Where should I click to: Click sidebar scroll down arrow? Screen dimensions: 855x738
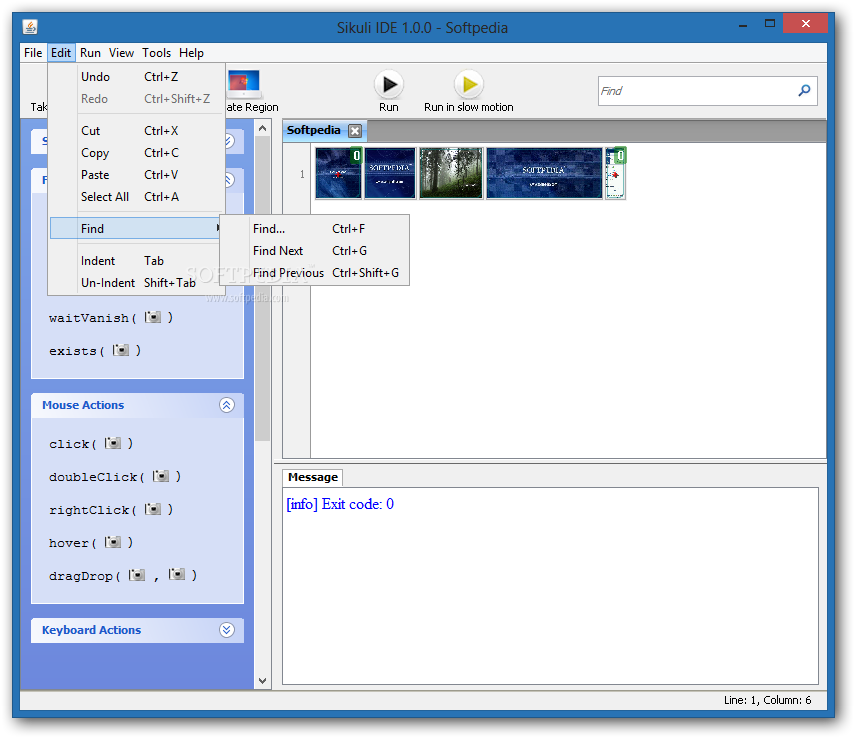(262, 680)
